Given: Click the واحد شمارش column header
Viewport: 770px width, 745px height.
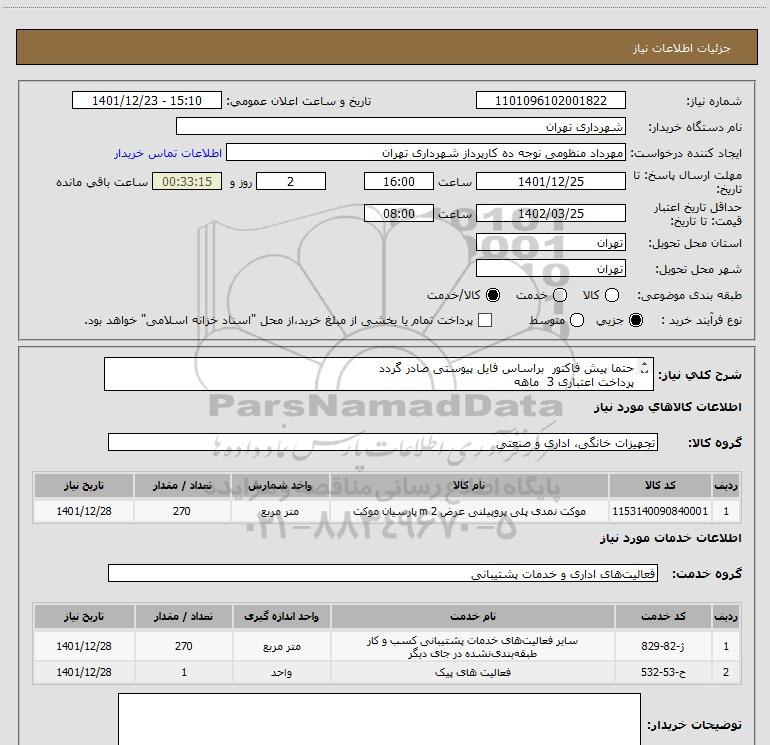Looking at the screenshot, I should click(279, 486).
